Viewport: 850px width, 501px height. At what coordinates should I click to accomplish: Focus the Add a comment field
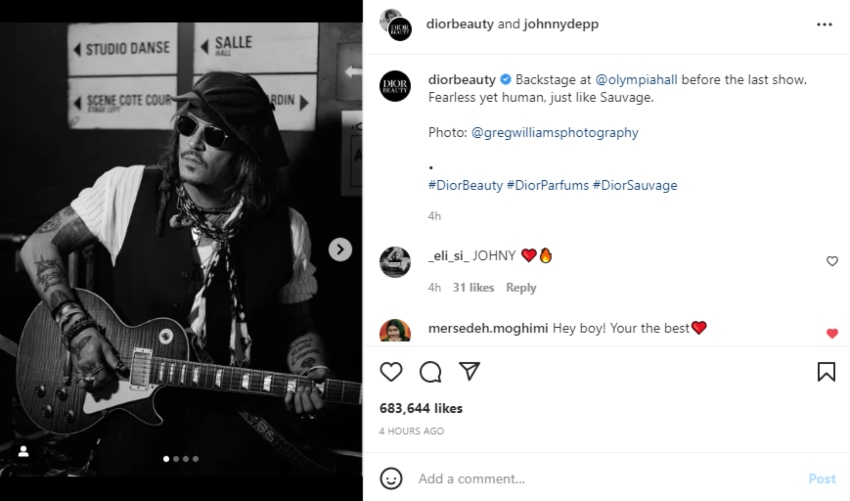600,478
